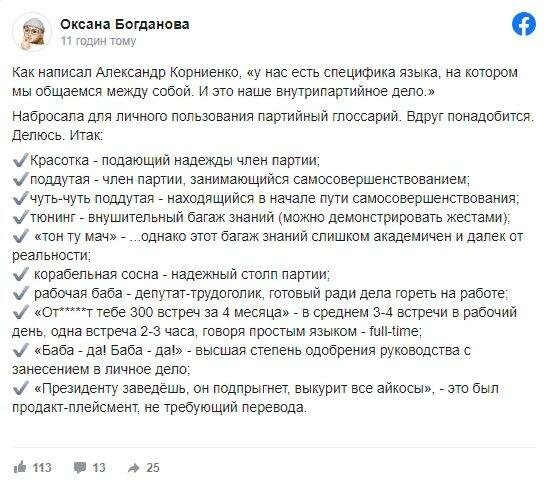Click checkmark beside 'корабельная сосна' line
This screenshot has width=547, height=484.
(20, 274)
